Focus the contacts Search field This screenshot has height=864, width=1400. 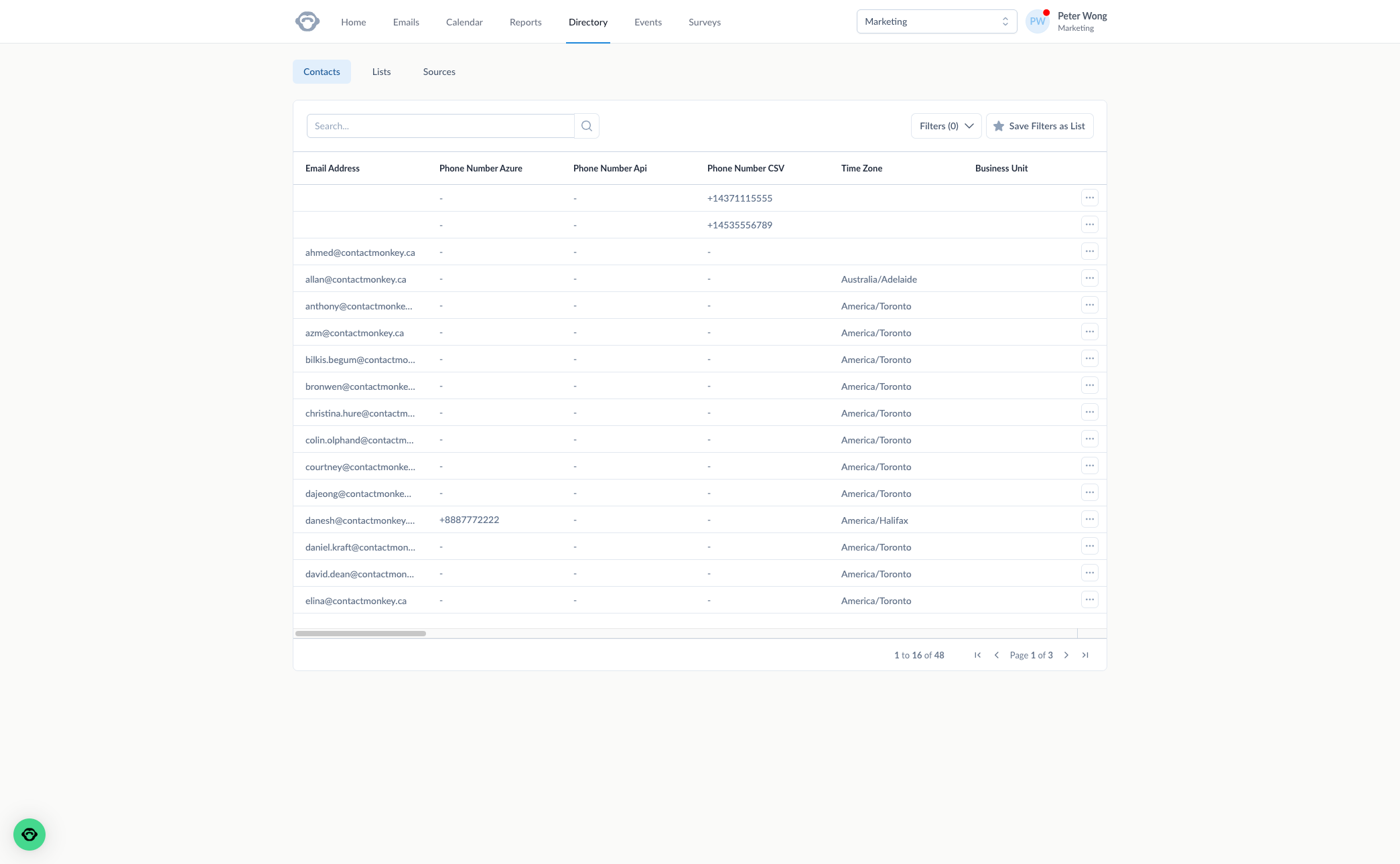click(x=440, y=126)
